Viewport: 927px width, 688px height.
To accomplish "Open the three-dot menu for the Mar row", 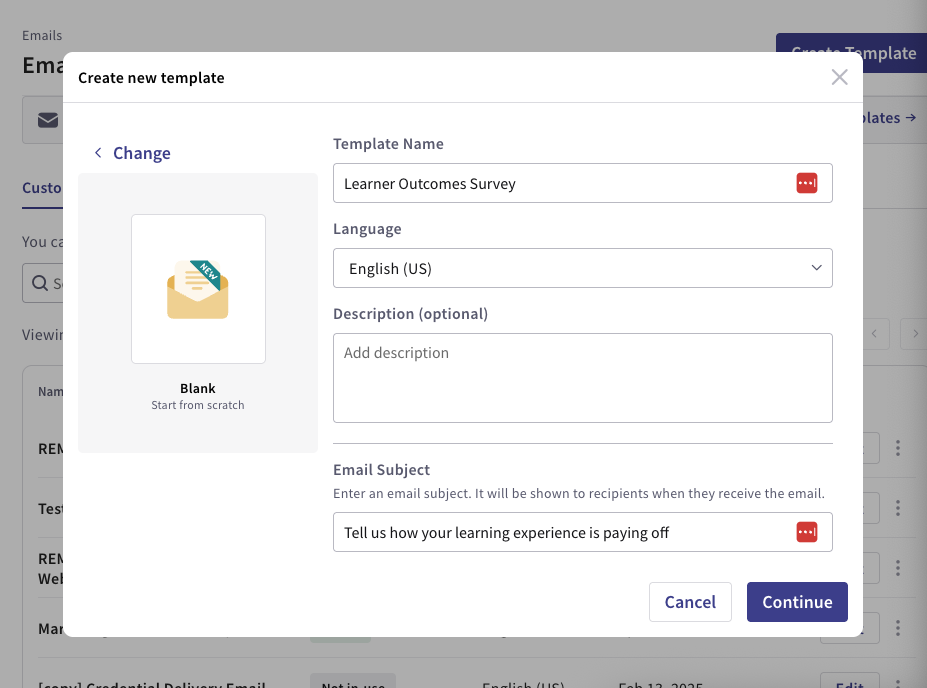I will coord(897,628).
